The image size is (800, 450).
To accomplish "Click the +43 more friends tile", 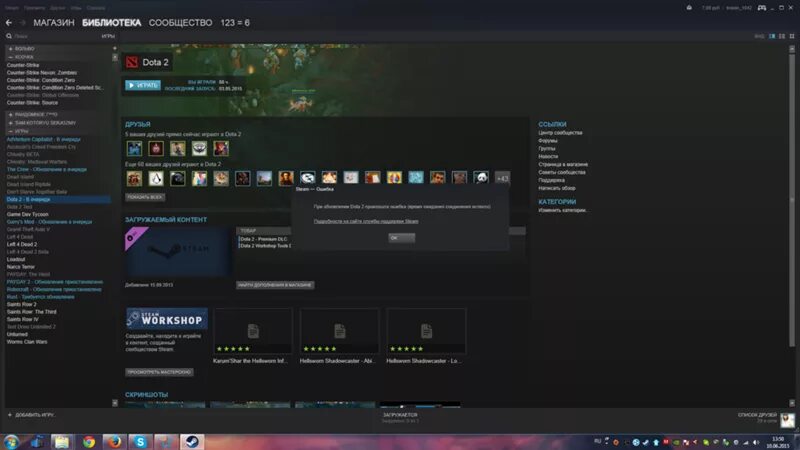I will pos(502,178).
